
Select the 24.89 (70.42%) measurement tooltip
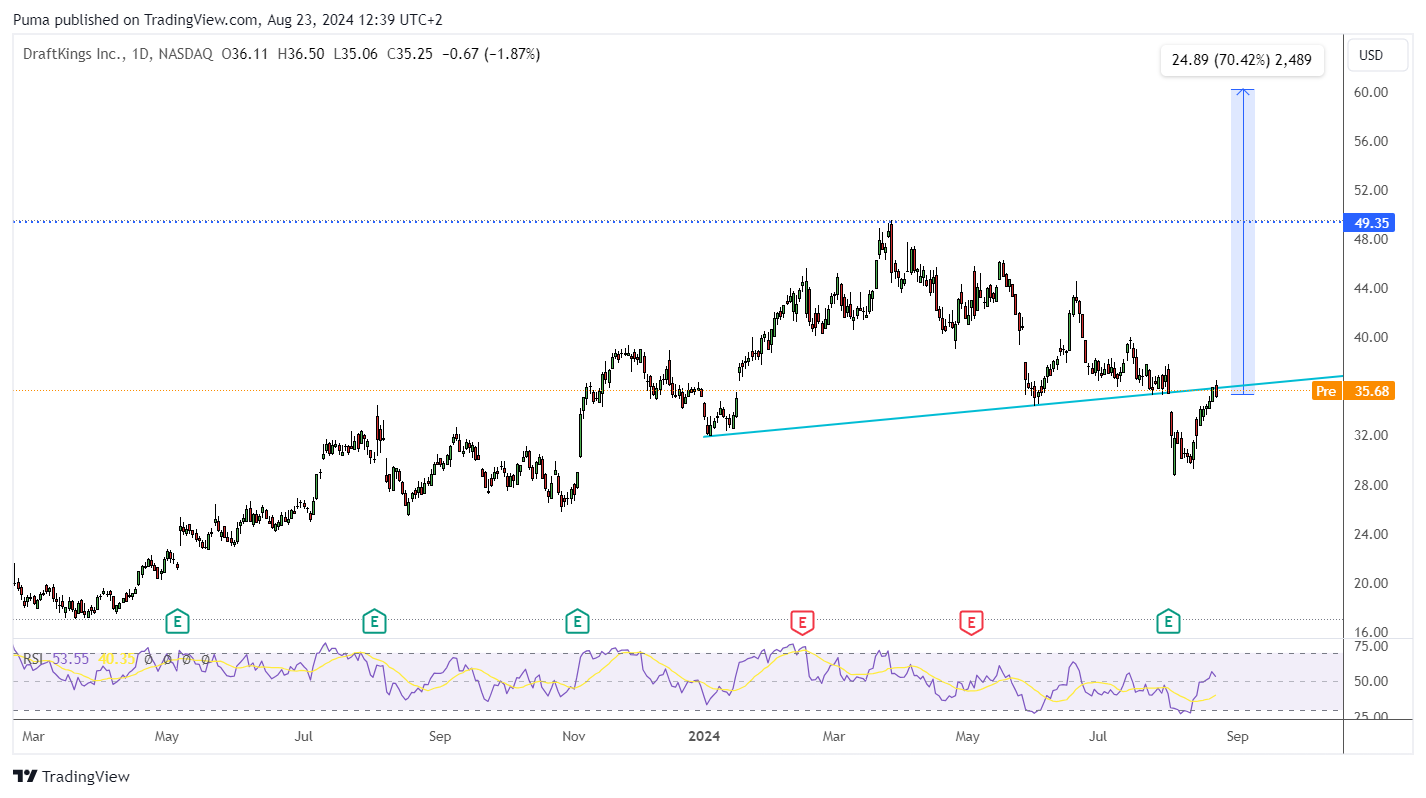[1242, 60]
